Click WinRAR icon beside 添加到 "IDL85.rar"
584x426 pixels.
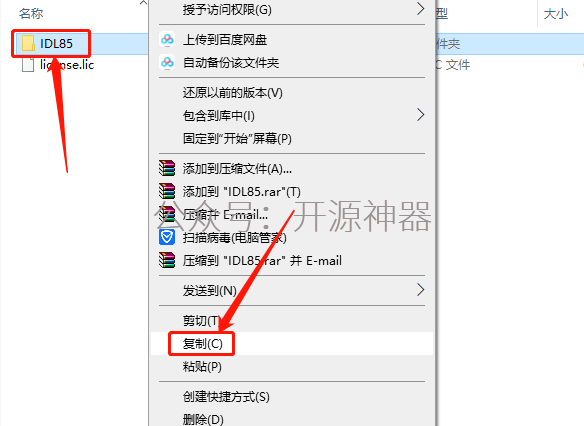pos(167,191)
